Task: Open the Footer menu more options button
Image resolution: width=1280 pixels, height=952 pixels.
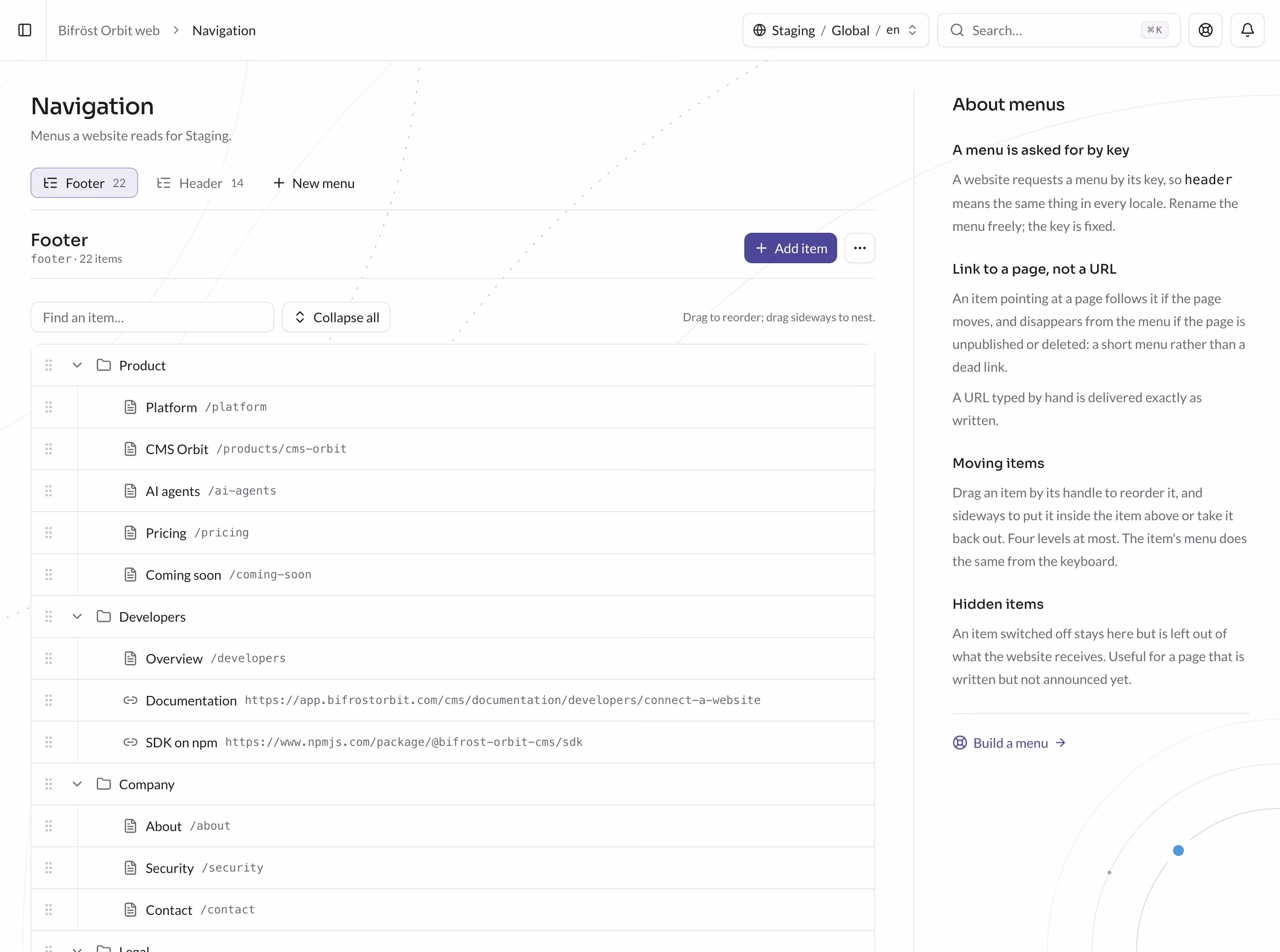Action: (860, 248)
